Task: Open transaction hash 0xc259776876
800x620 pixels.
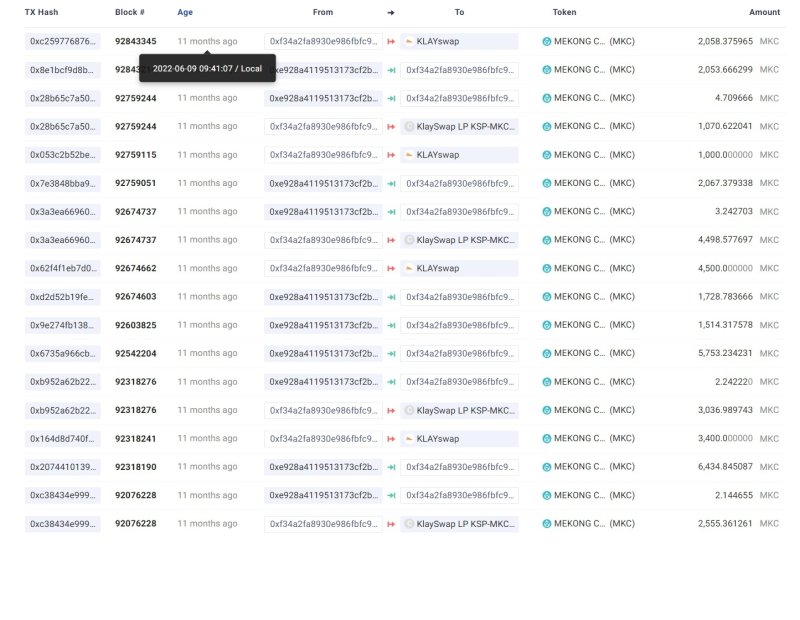Action: pos(62,42)
